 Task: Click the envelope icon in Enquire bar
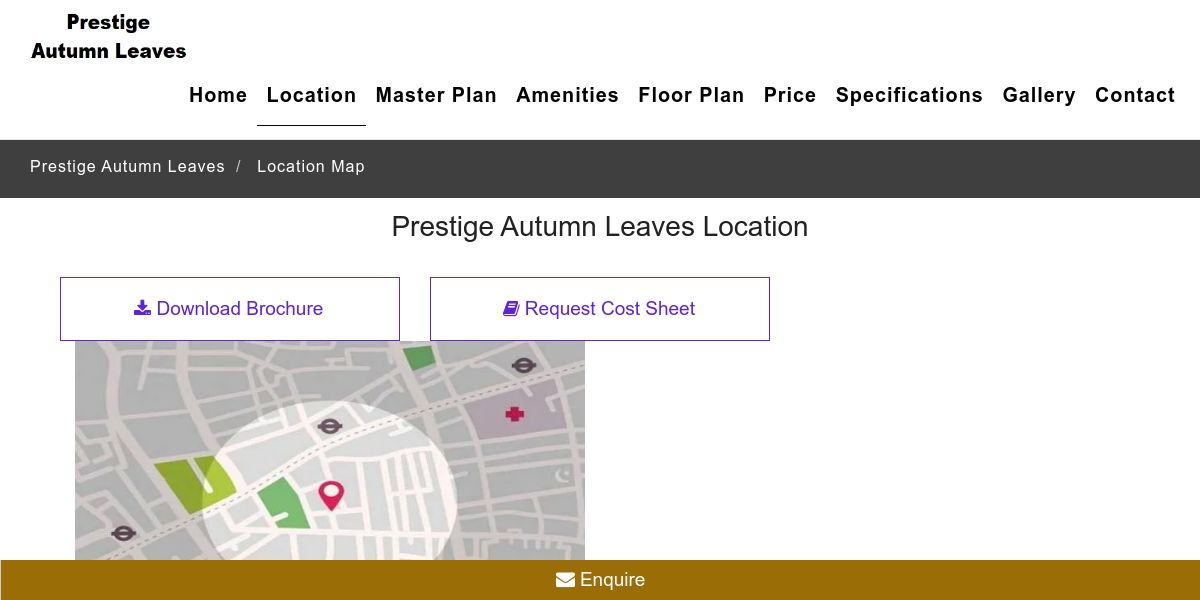point(565,580)
